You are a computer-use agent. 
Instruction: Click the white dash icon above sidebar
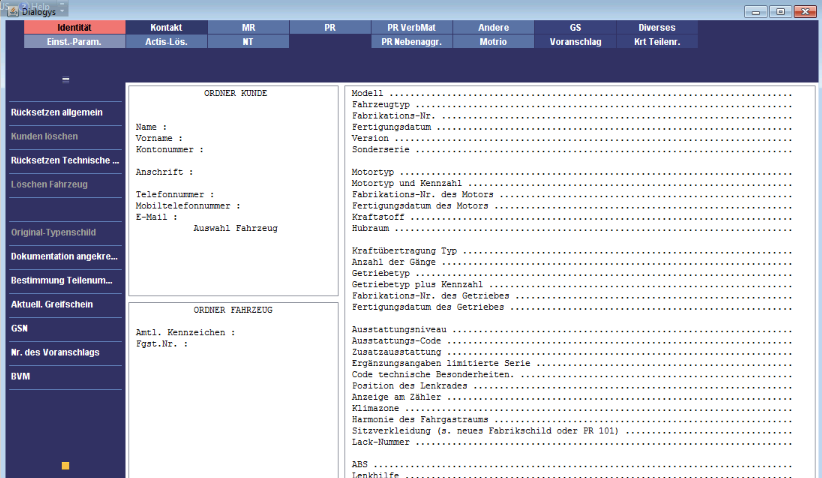65,79
